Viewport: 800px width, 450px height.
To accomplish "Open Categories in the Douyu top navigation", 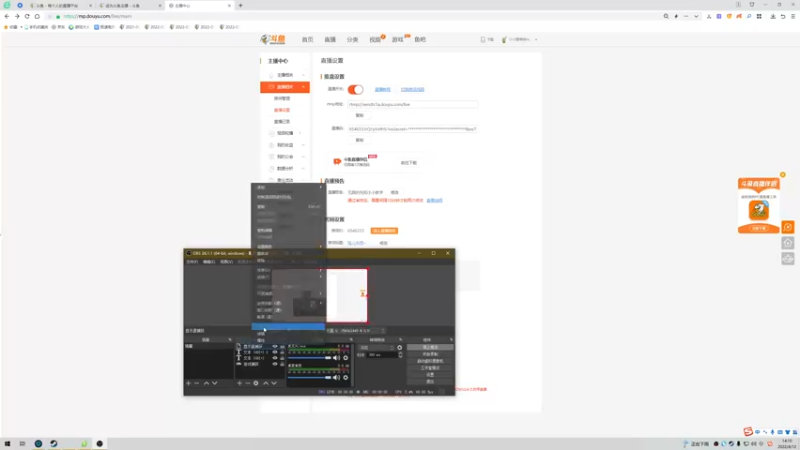I will click(x=352, y=39).
